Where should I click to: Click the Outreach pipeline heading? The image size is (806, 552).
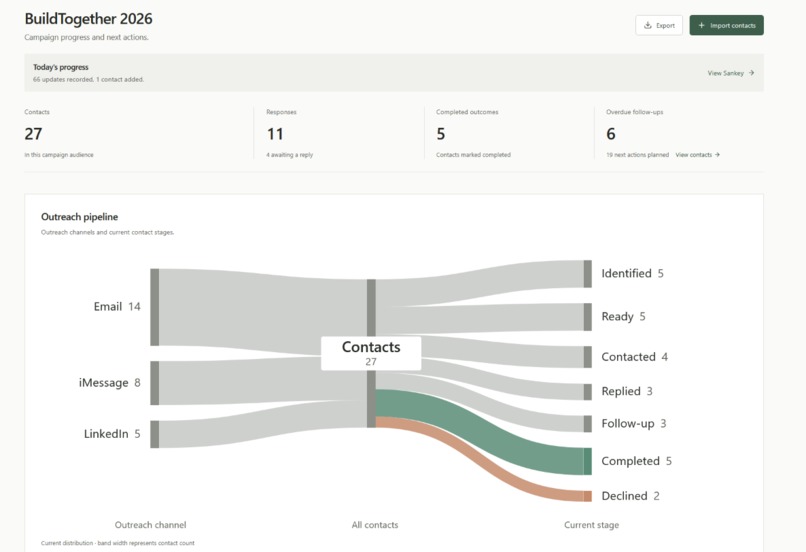tap(80, 217)
